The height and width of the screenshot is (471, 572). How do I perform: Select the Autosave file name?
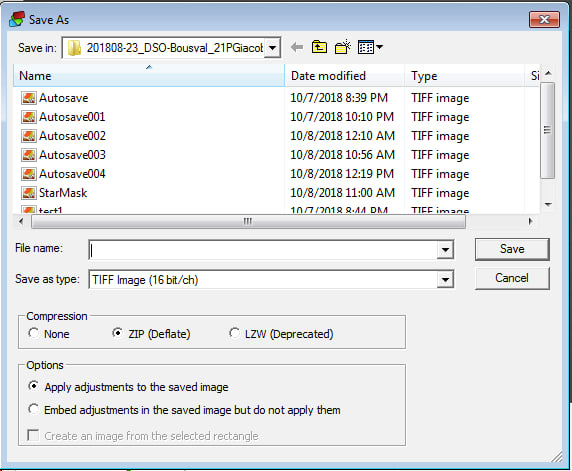click(x=63, y=98)
